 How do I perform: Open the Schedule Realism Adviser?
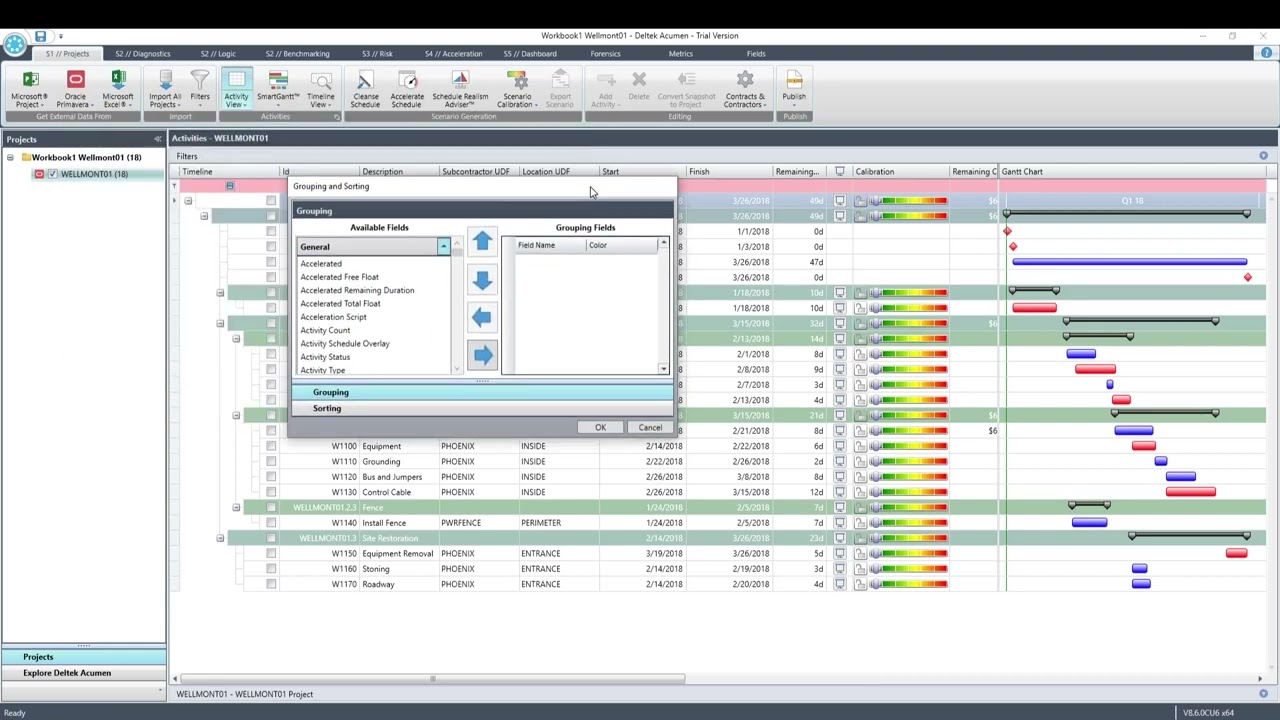[x=460, y=89]
